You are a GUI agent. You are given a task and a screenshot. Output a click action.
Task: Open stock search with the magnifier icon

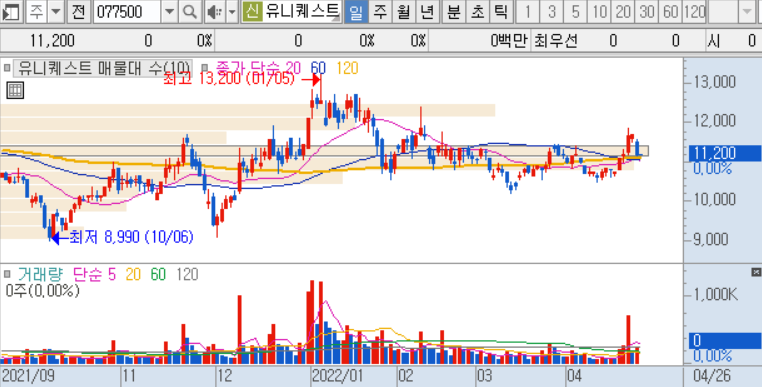coord(190,12)
